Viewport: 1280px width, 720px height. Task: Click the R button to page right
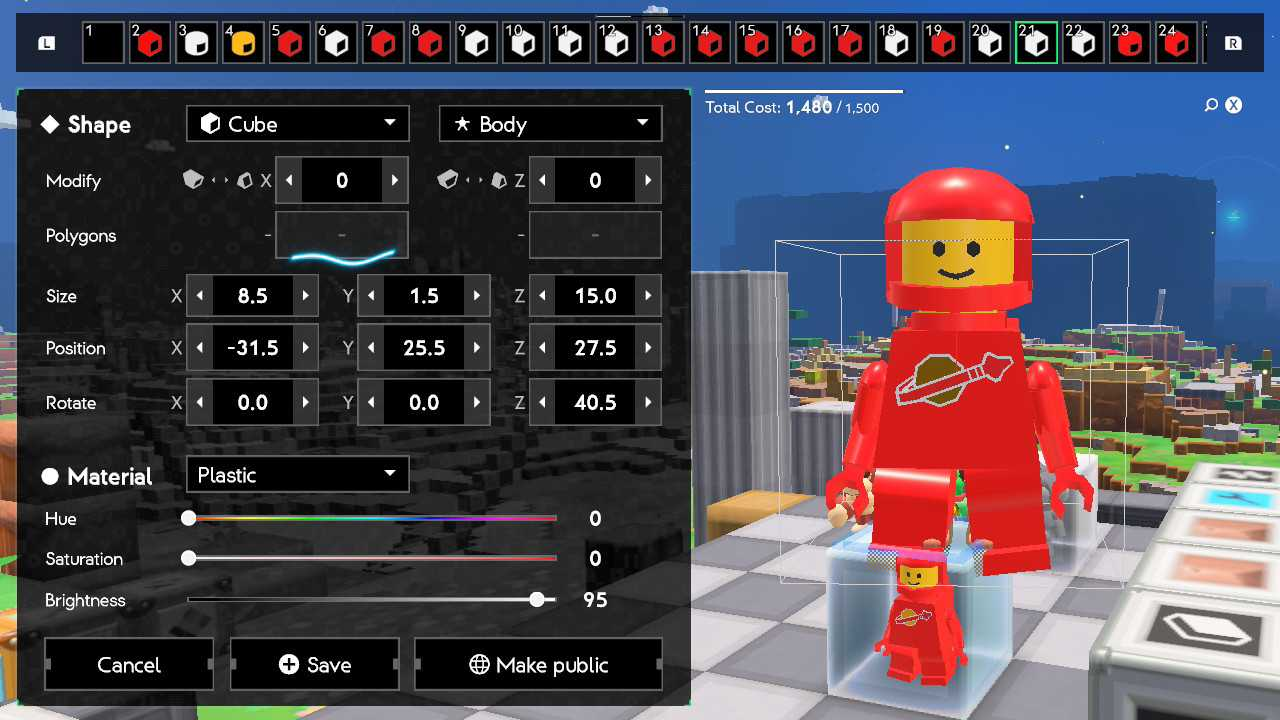tap(1234, 43)
